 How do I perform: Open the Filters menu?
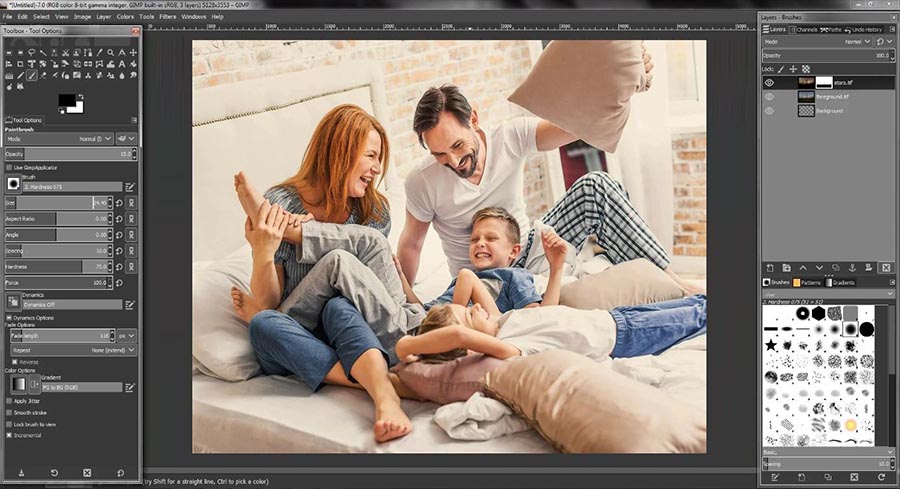[165, 17]
